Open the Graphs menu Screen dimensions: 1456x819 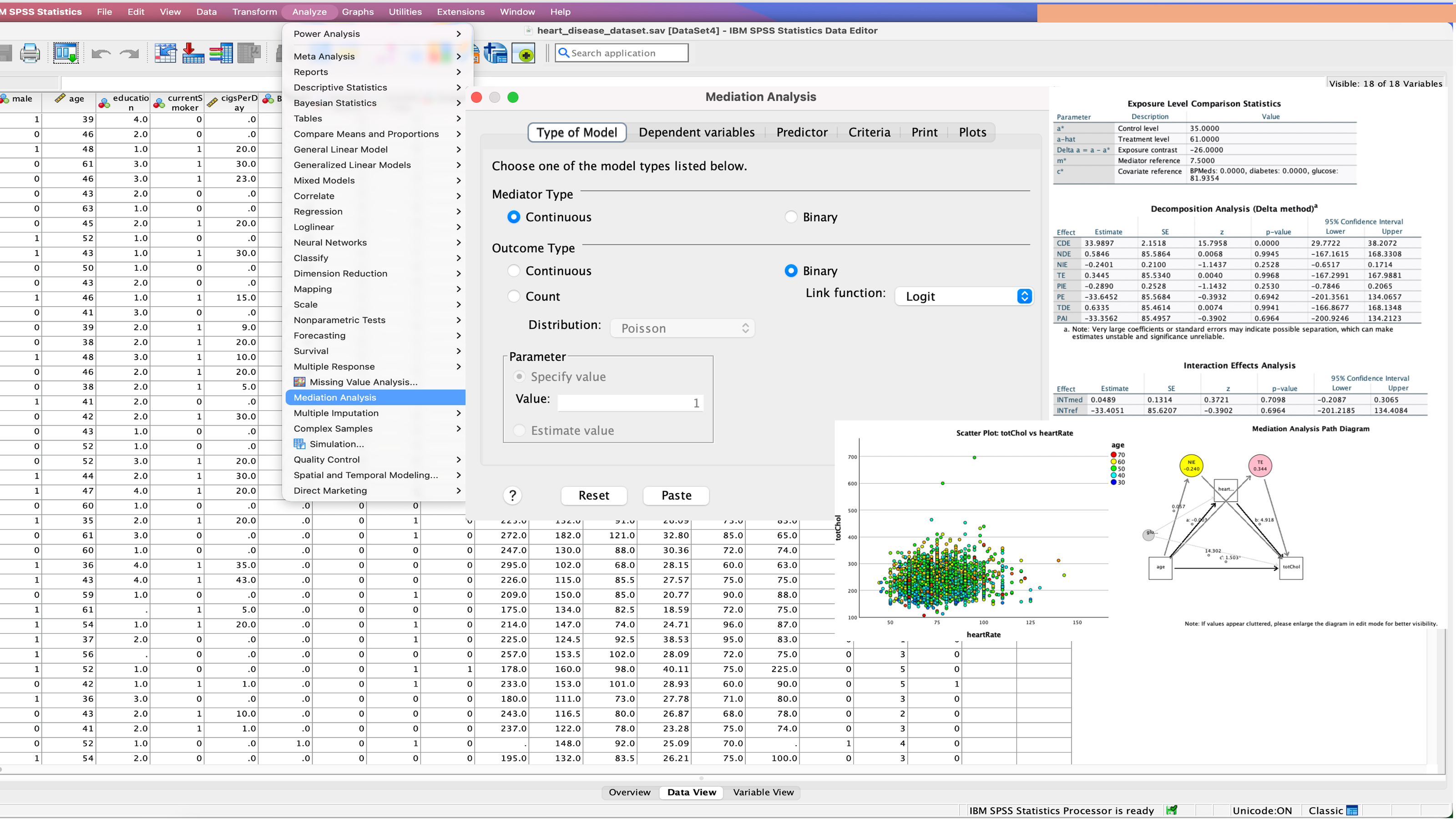[x=358, y=11]
